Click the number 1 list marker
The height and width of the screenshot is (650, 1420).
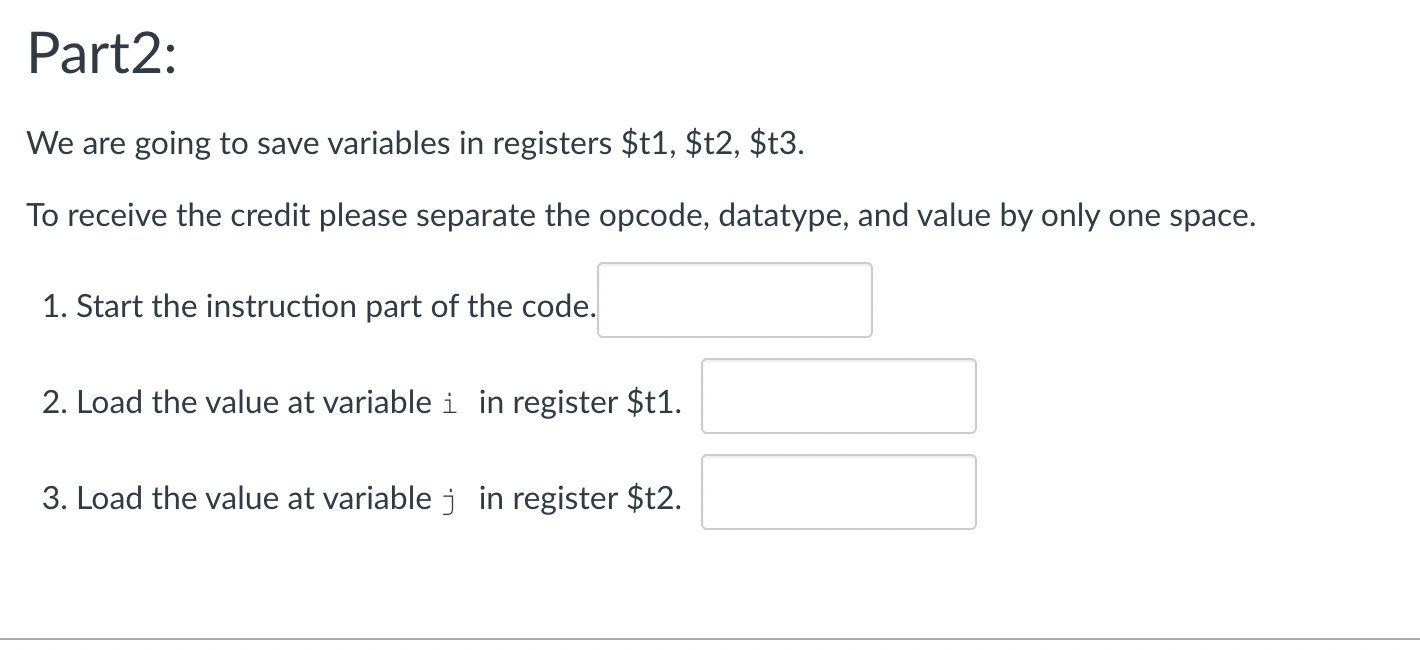[50, 306]
